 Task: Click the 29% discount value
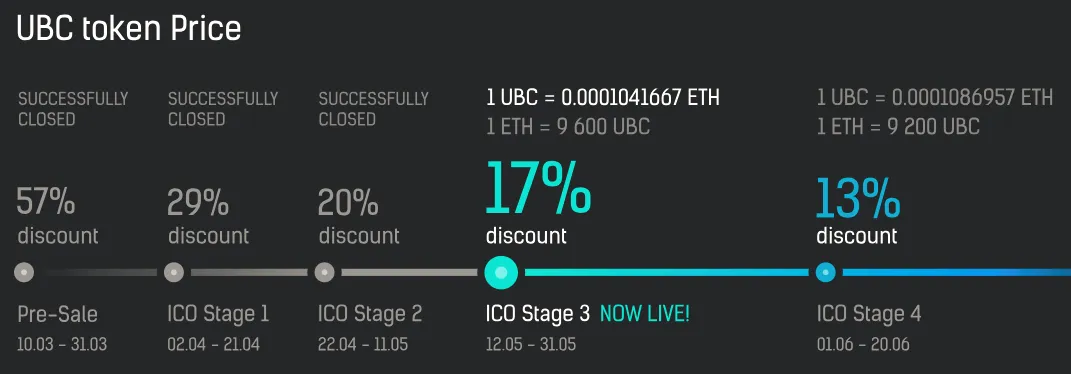coord(197,202)
